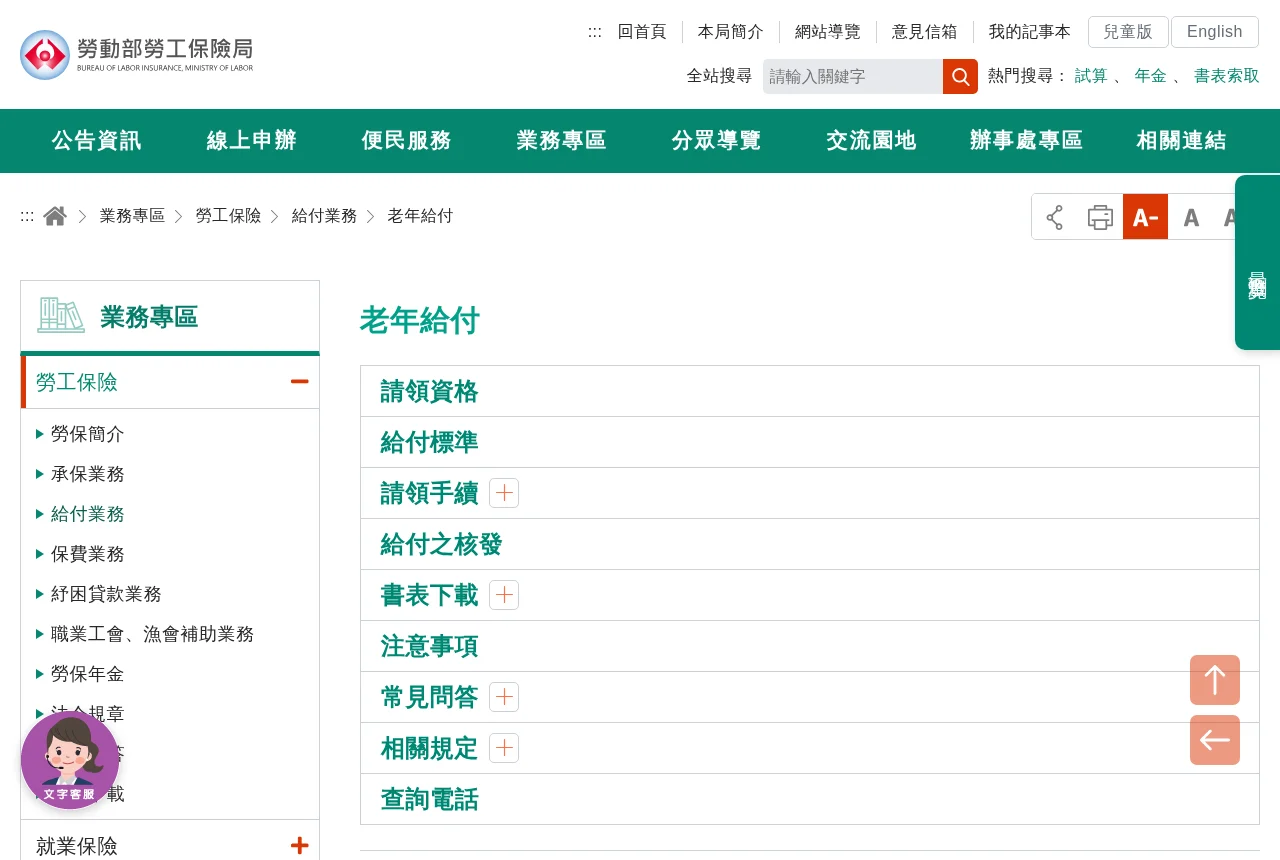Select the small font size A- button
Screen dimensions: 1280x860
tap(1145, 217)
